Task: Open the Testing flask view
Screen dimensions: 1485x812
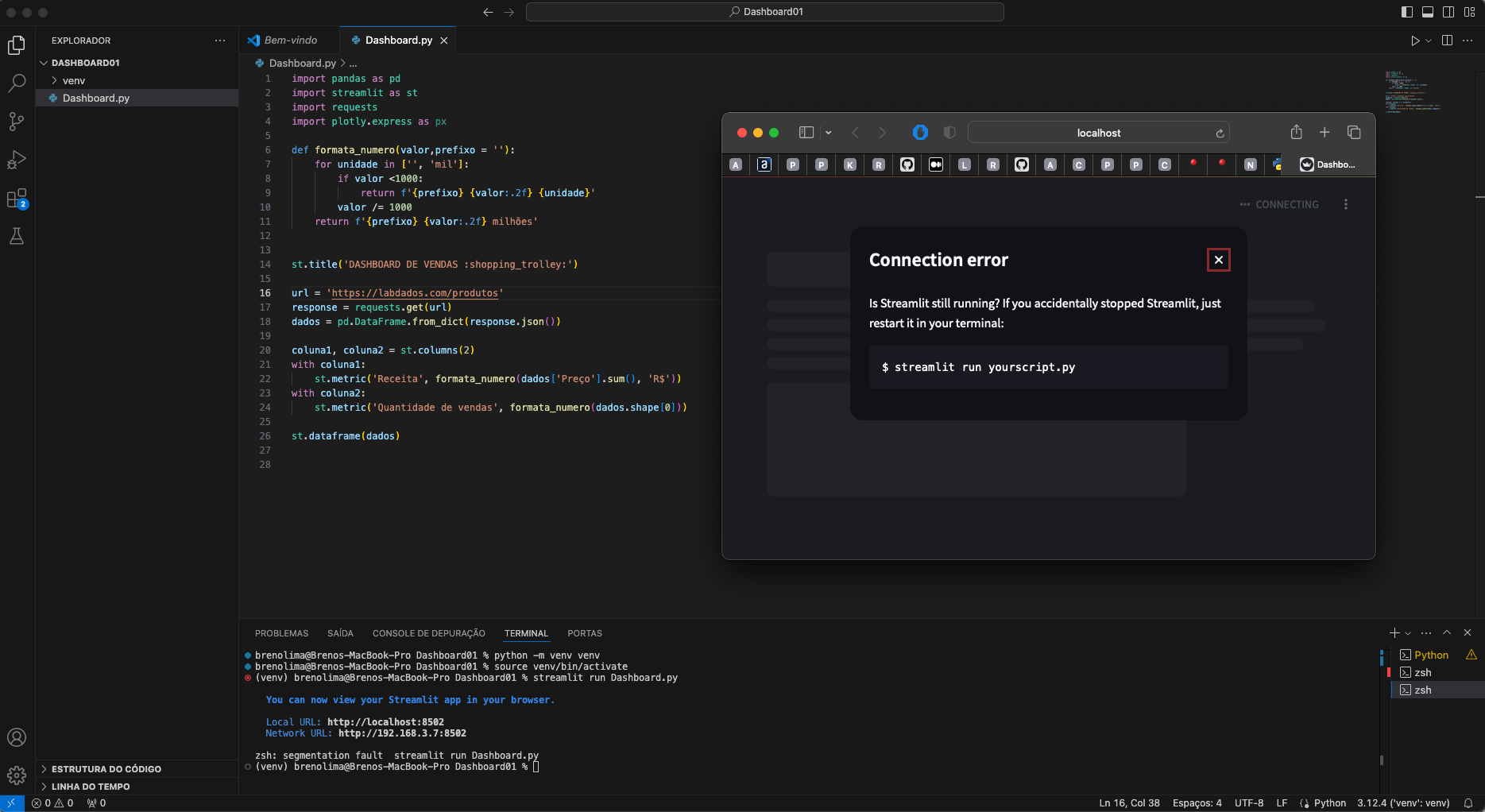Action: (17, 236)
